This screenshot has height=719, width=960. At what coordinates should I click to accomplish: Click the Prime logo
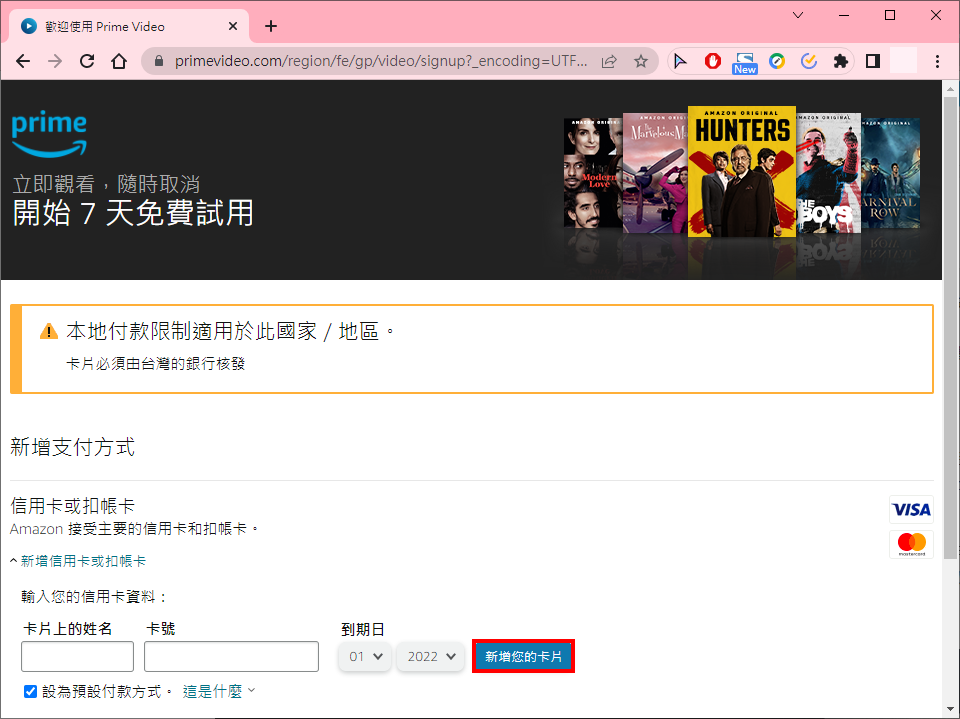tap(50, 134)
